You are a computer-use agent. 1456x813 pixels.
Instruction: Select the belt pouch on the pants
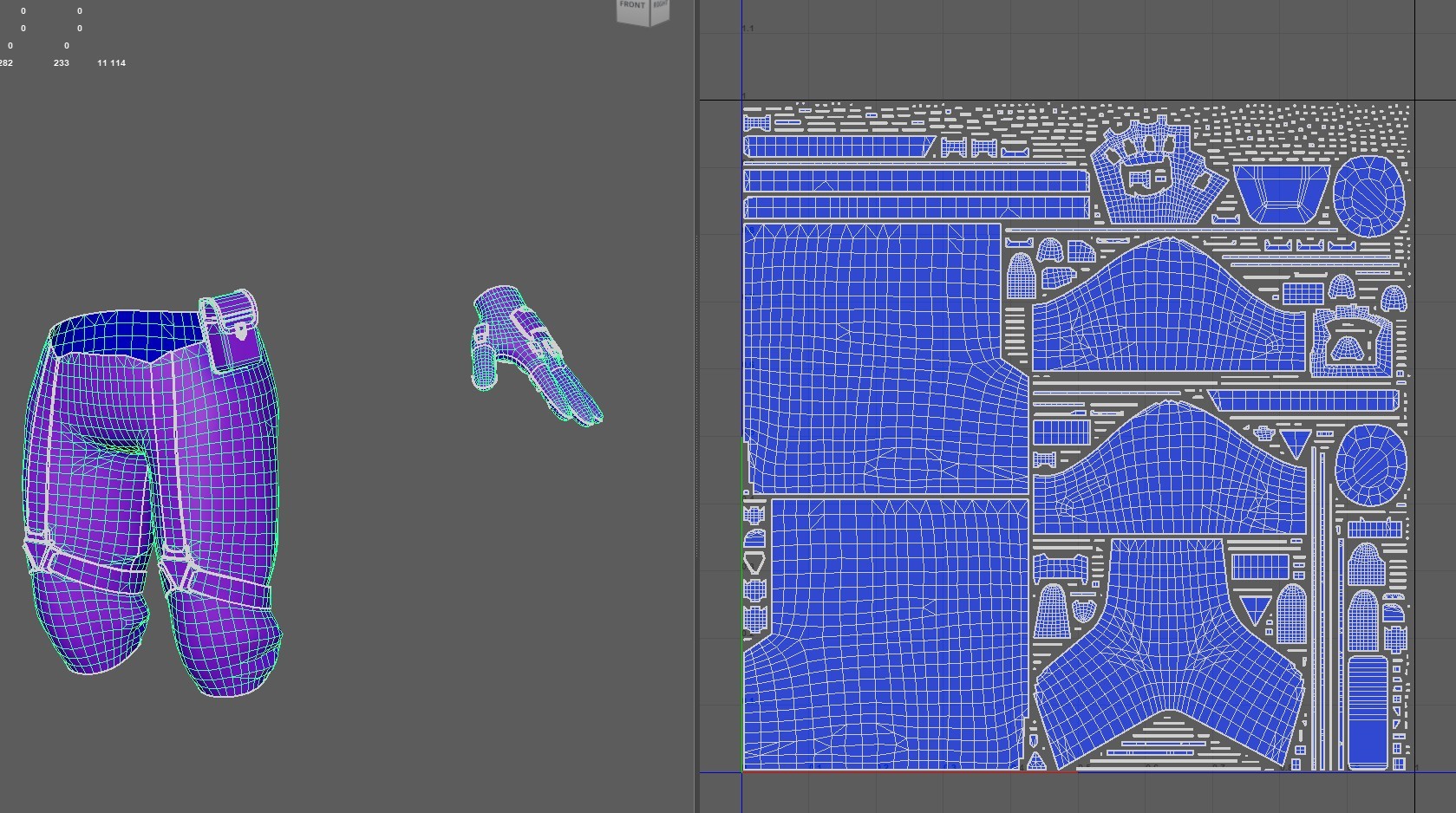(x=231, y=332)
